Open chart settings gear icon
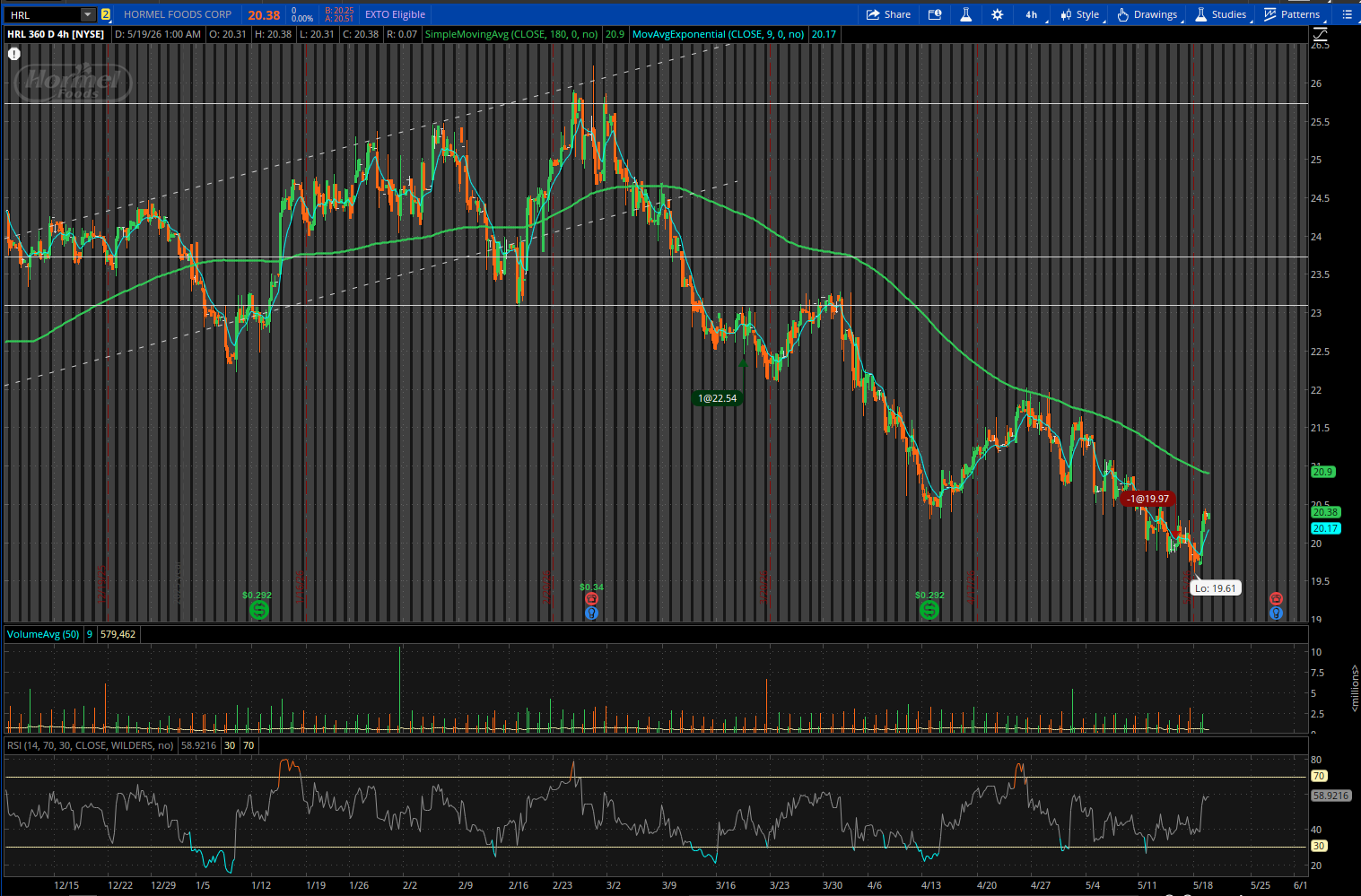This screenshot has height=896, width=1361. pyautogui.click(x=997, y=14)
